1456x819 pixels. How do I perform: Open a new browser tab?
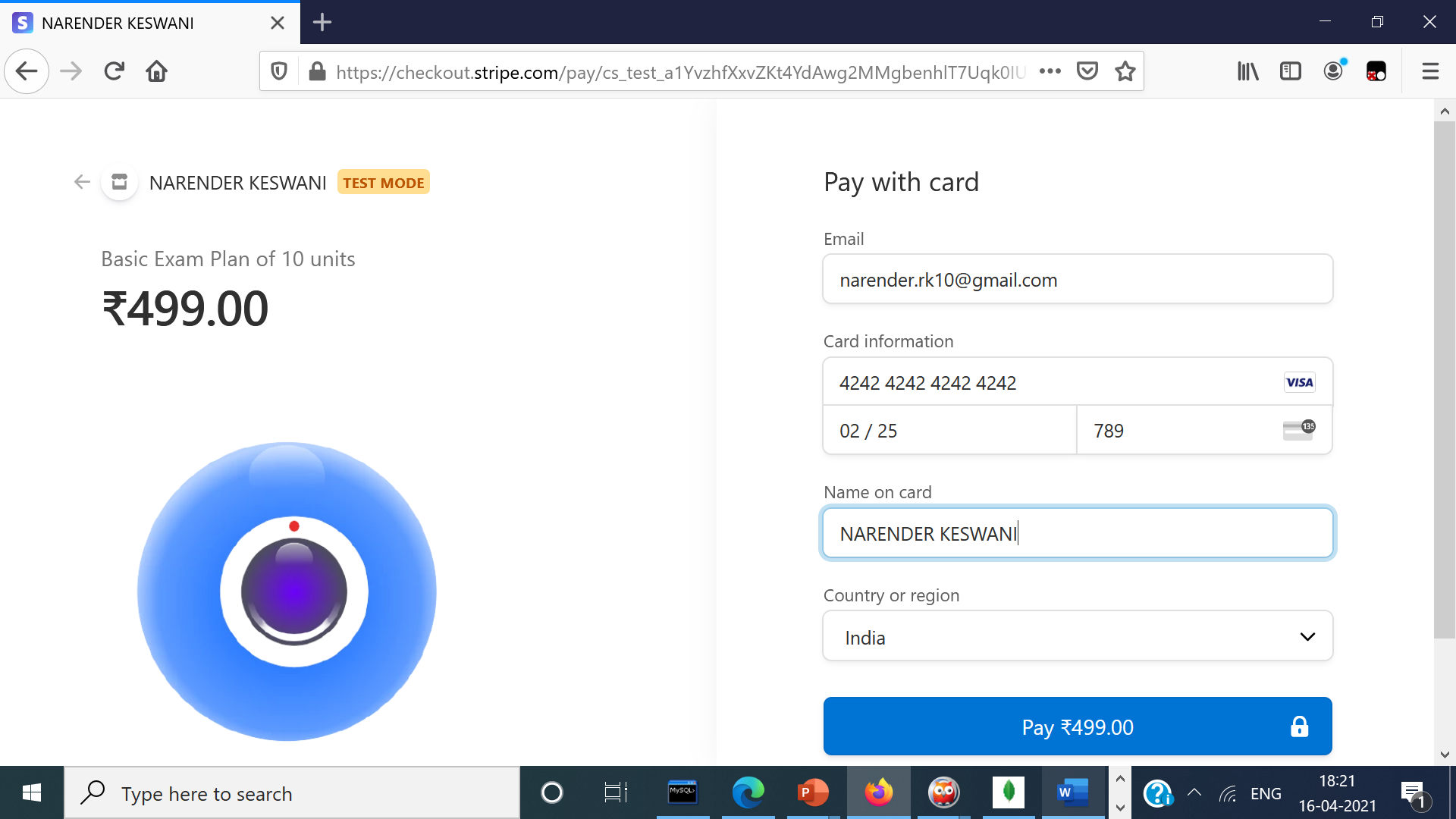[x=322, y=23]
